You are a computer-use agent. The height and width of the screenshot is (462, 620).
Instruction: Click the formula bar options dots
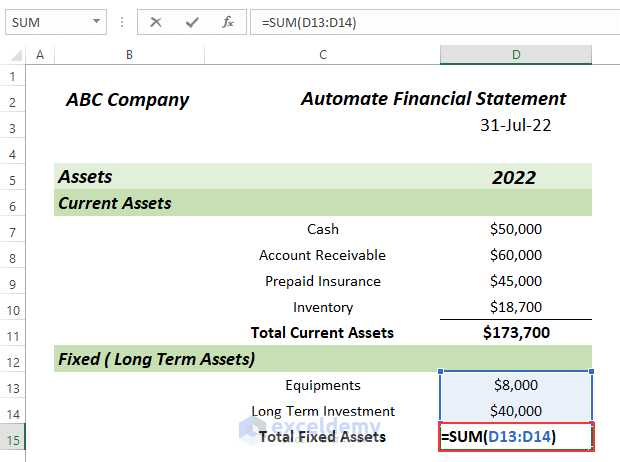click(x=120, y=21)
